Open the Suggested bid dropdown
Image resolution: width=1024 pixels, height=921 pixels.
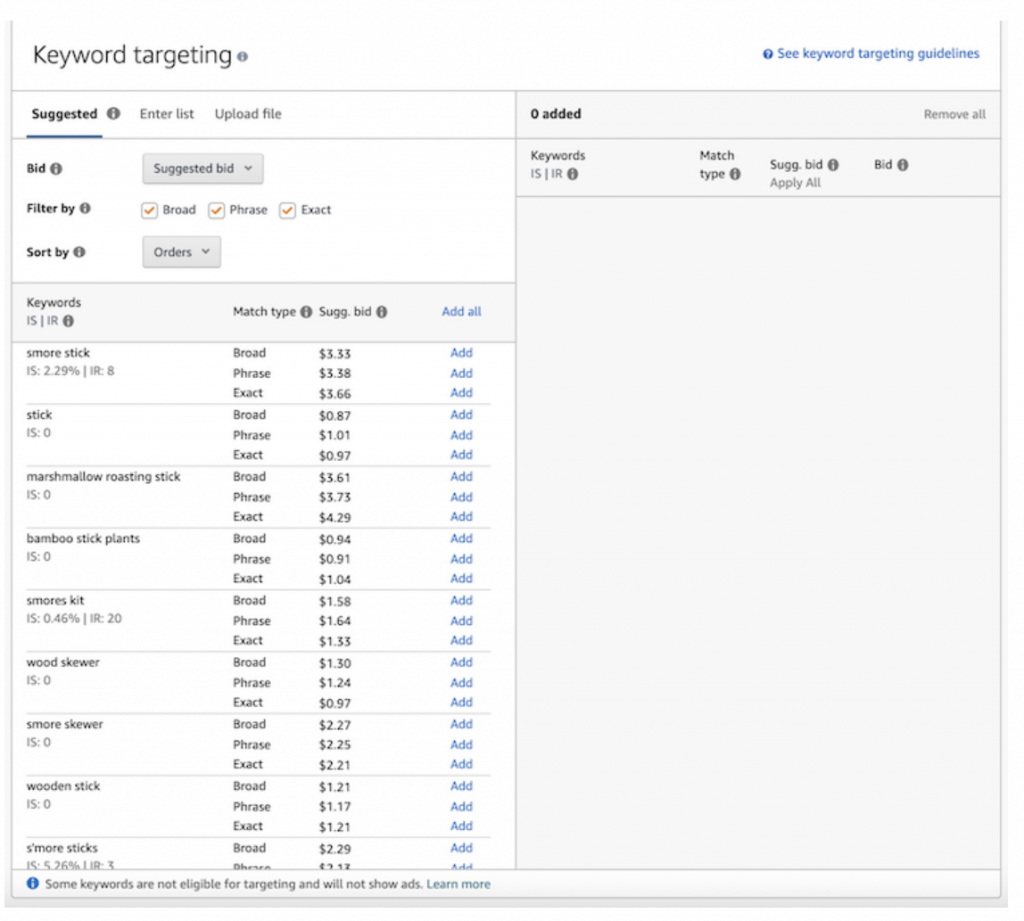pos(203,169)
